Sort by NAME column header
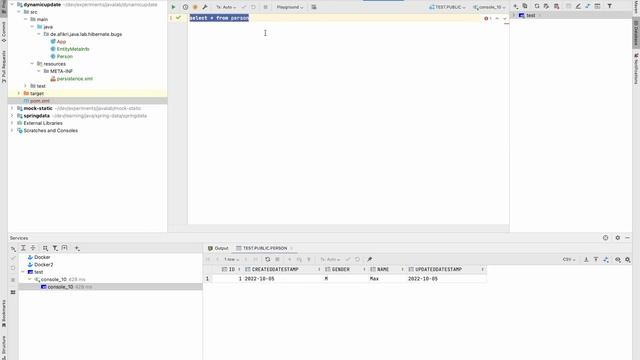 (x=387, y=269)
